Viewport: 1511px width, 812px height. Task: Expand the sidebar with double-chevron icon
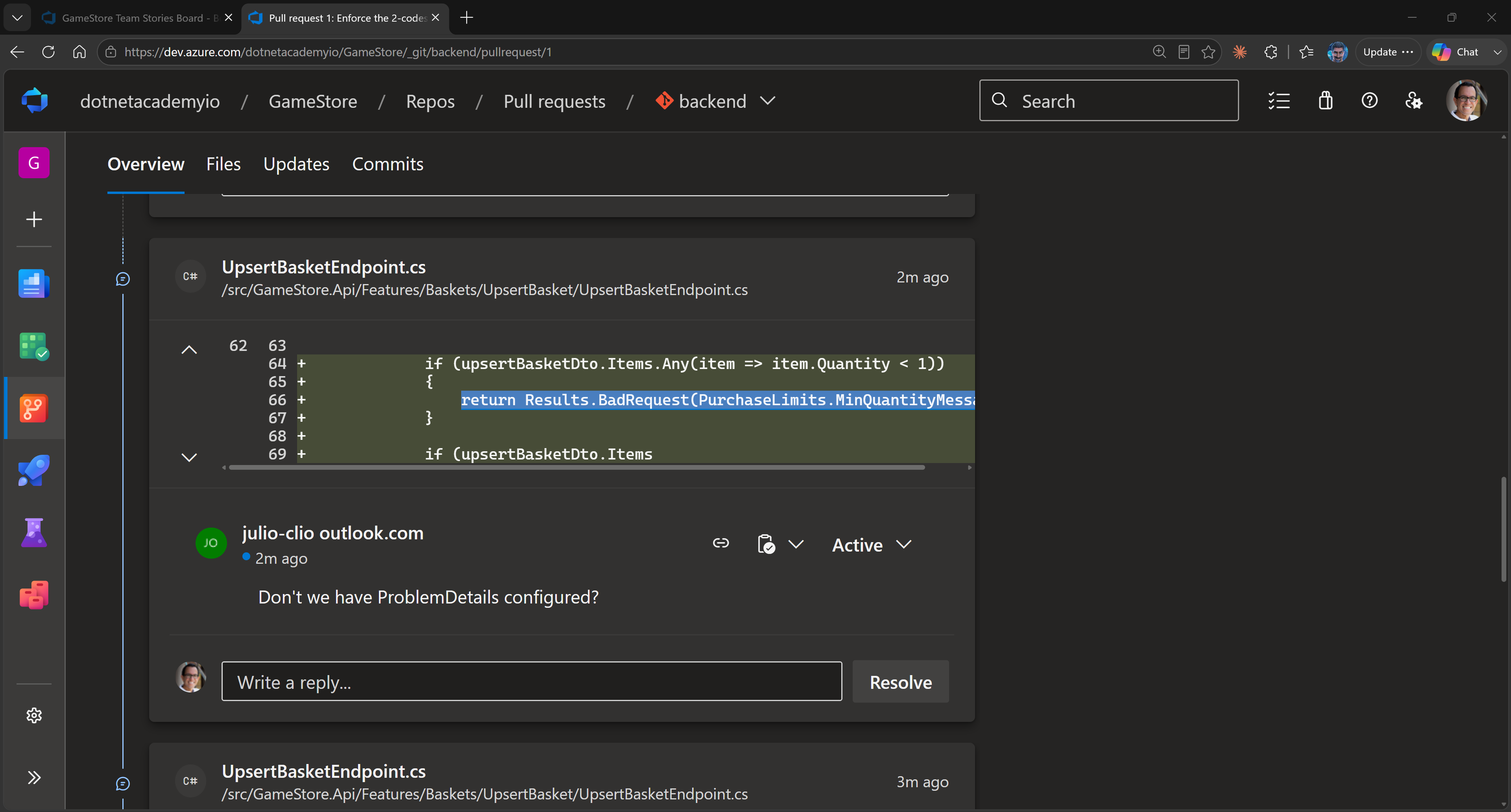coord(34,777)
